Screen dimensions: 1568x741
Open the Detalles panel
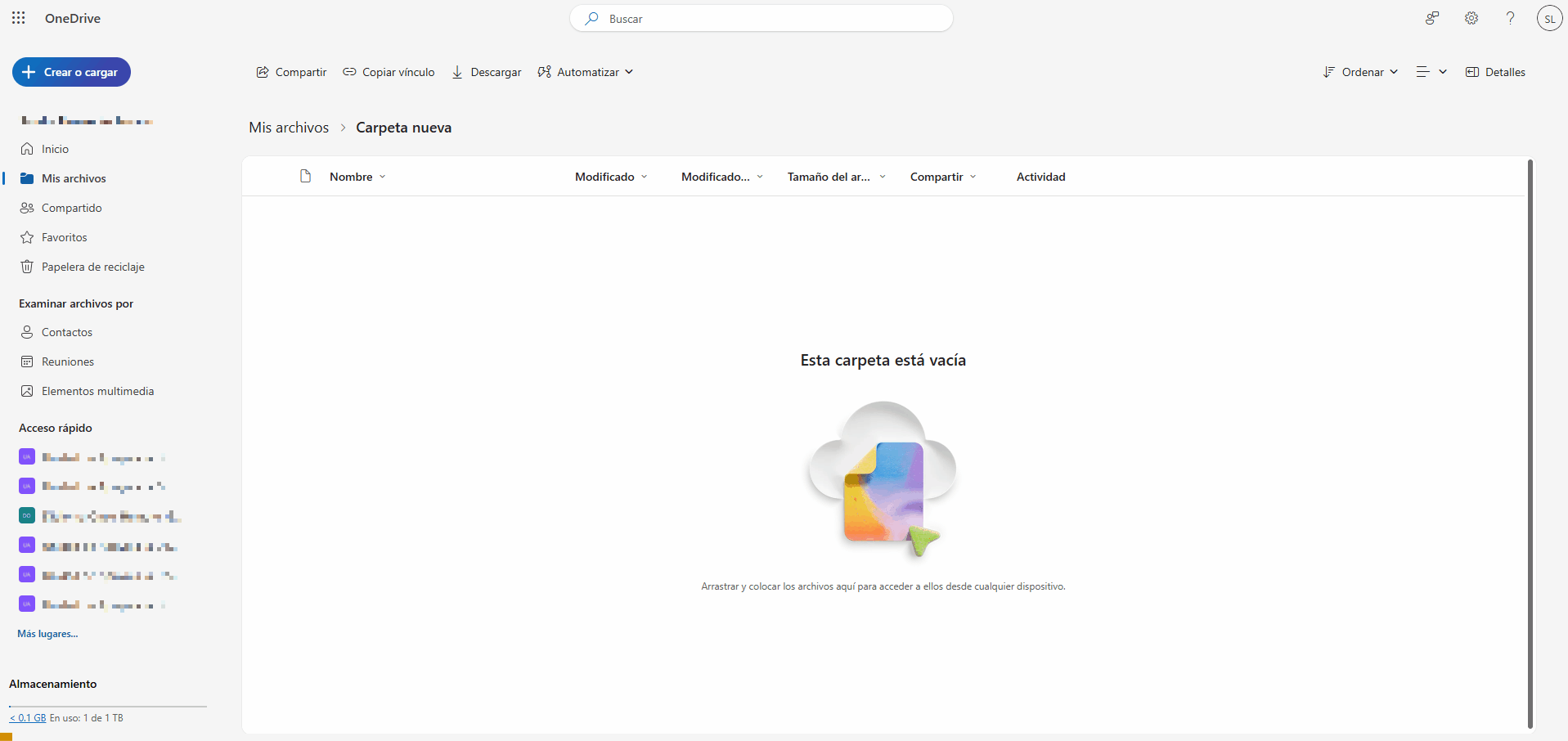pos(1496,72)
